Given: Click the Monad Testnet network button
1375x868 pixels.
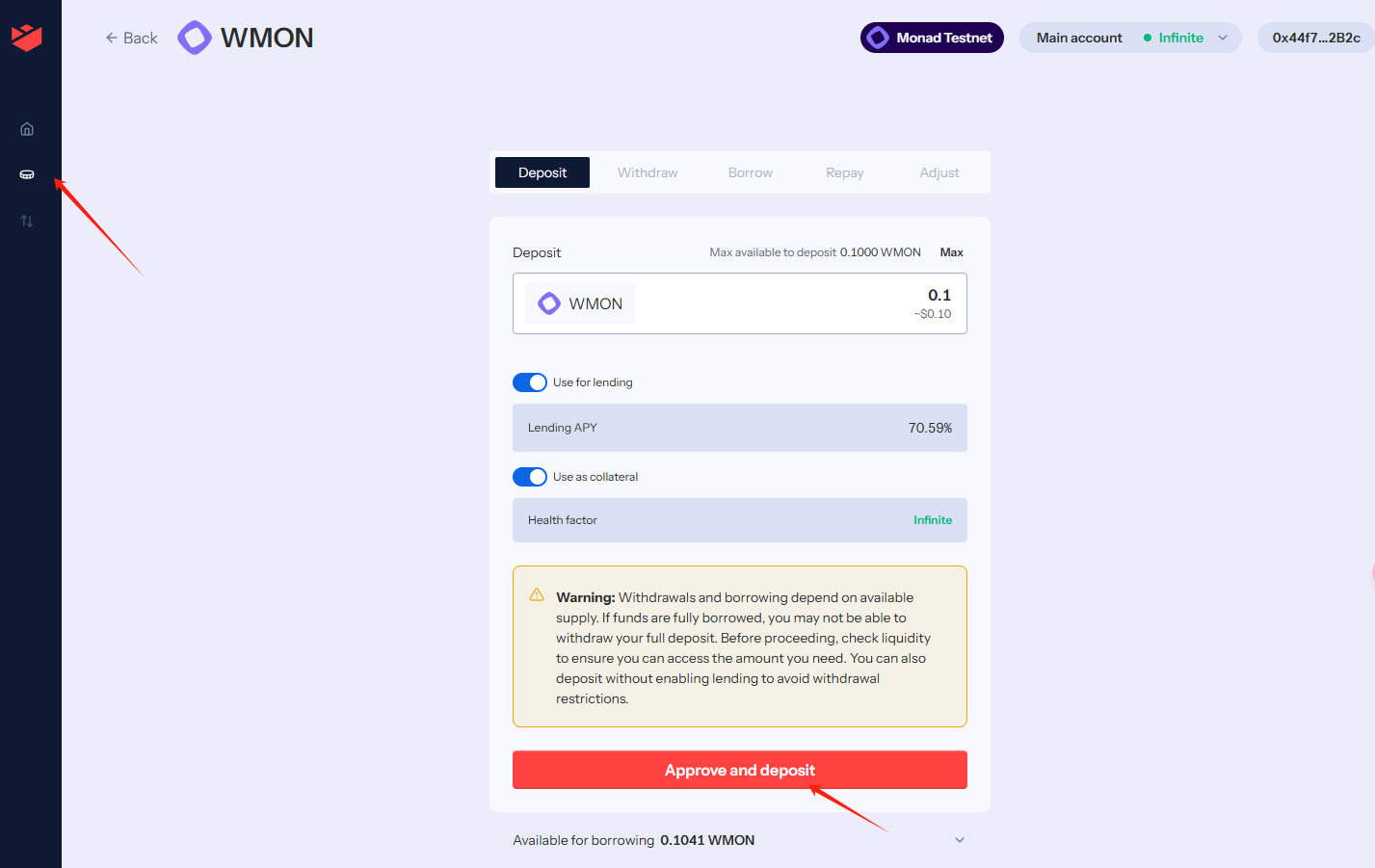Looking at the screenshot, I should click(x=932, y=38).
